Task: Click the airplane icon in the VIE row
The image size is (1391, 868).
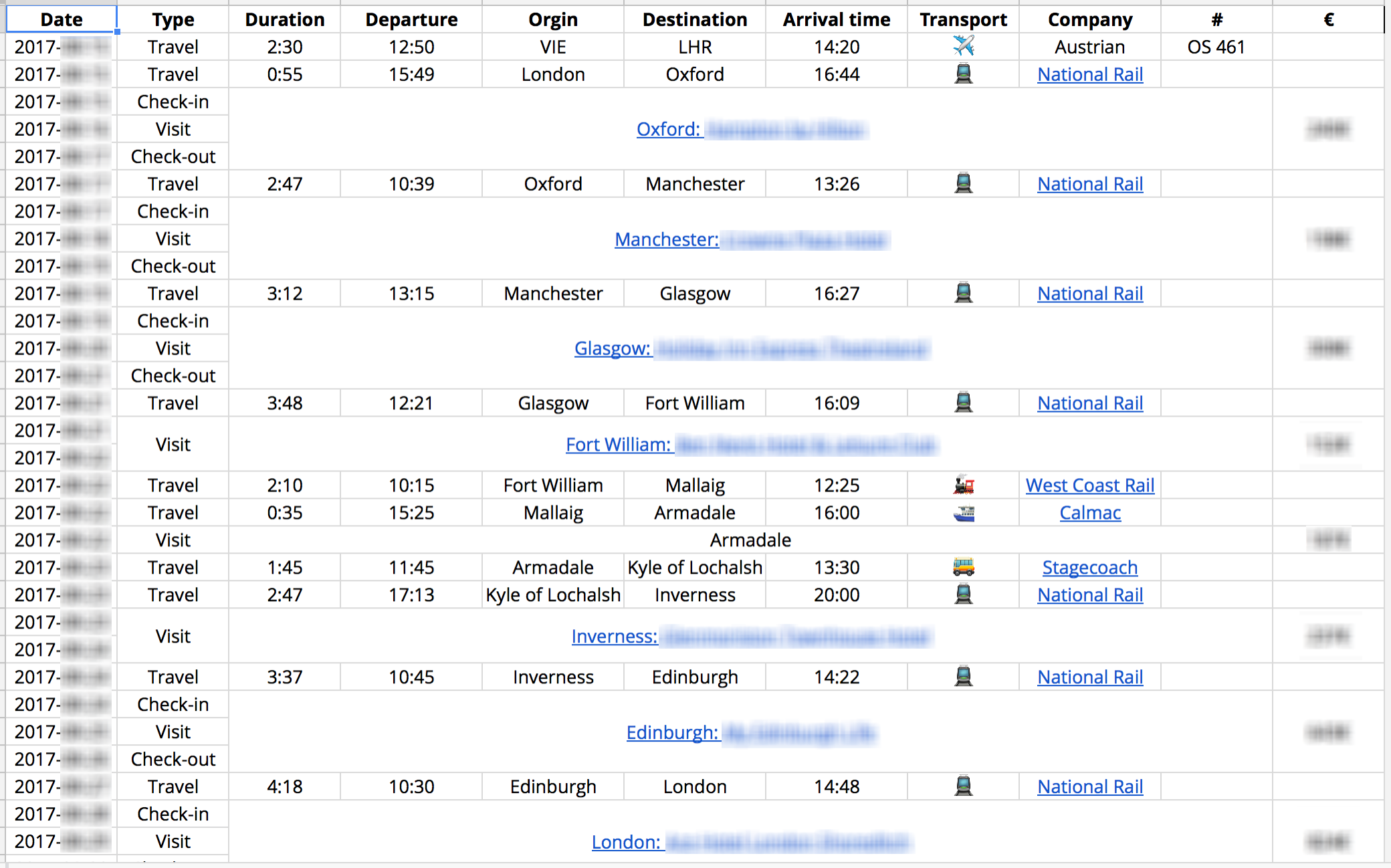Action: tap(963, 46)
